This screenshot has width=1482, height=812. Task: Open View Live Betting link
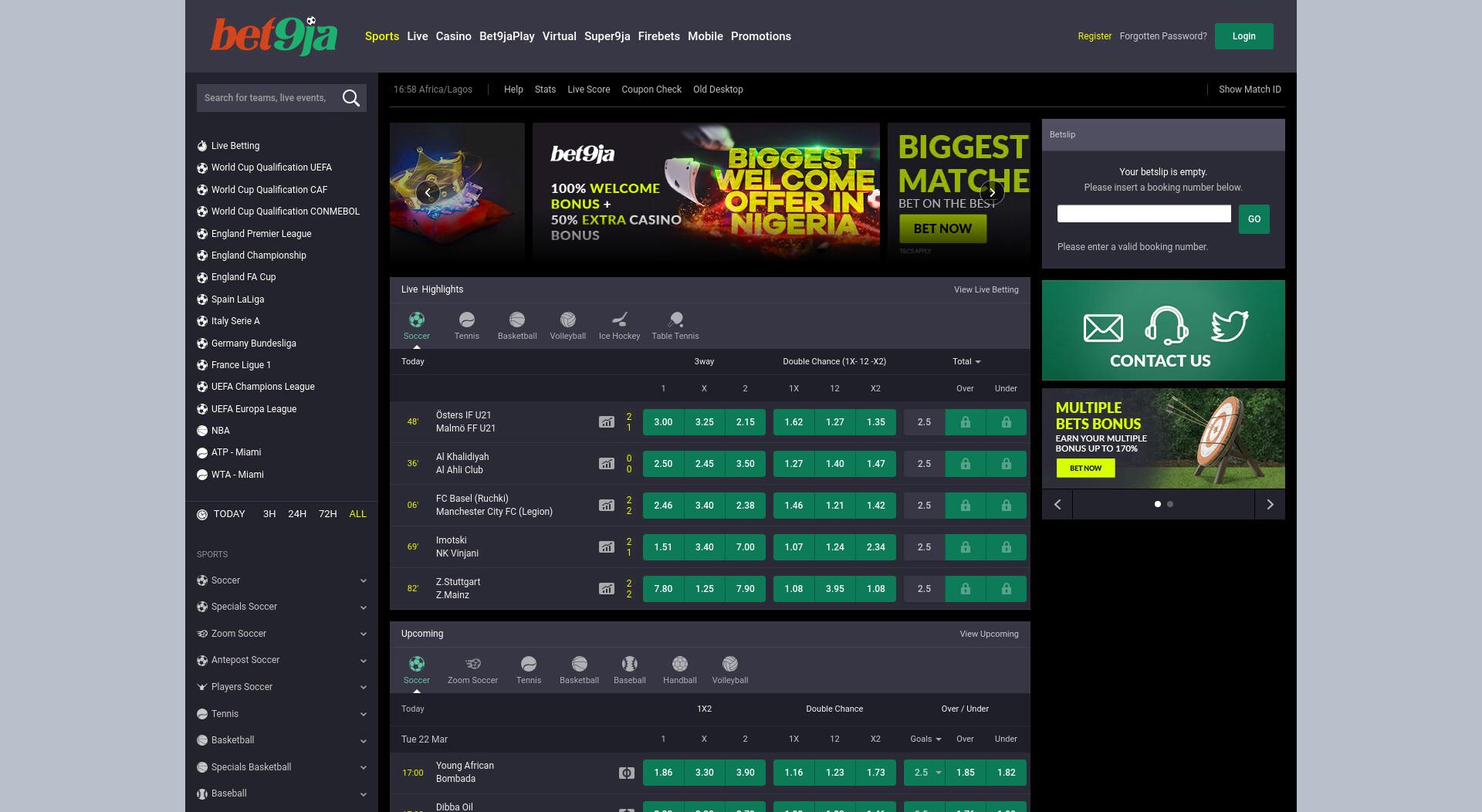[x=986, y=289]
